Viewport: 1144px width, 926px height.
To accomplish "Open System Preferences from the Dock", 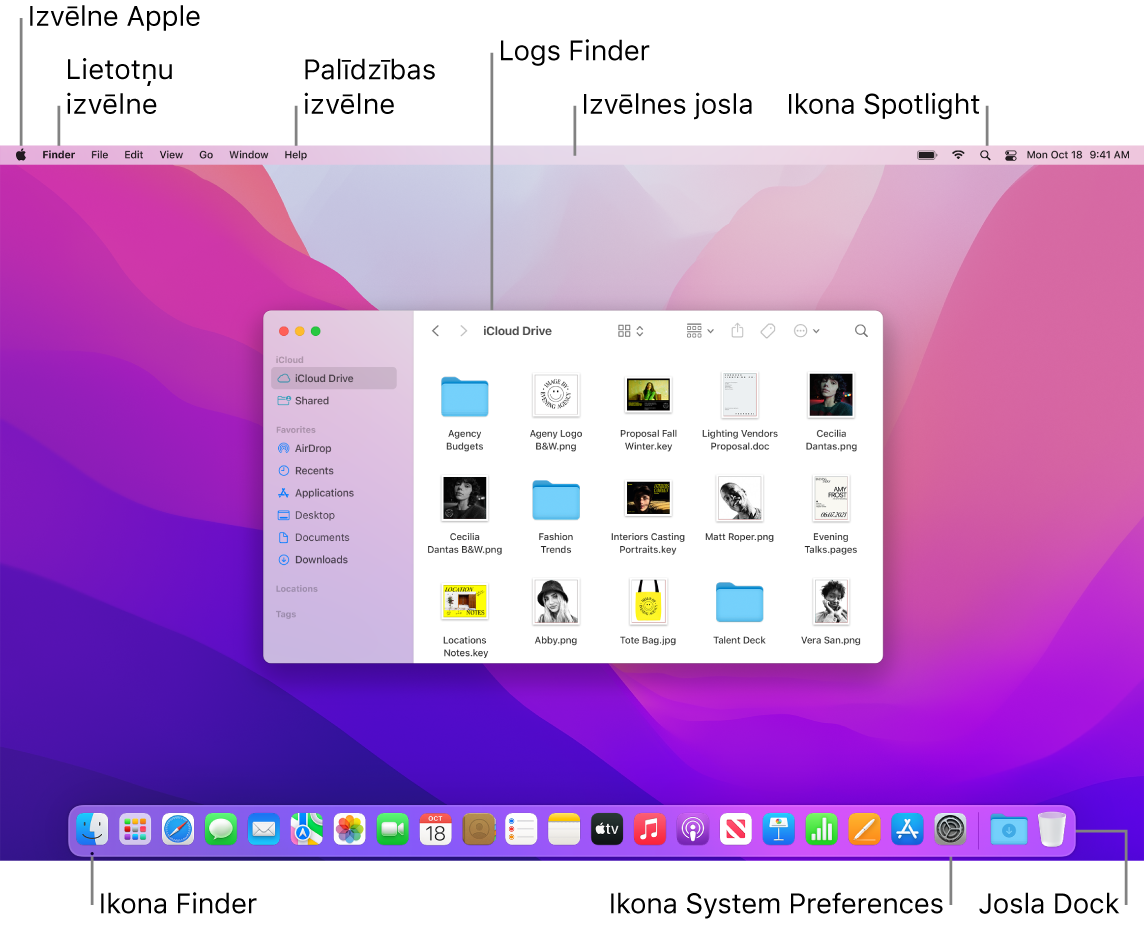I will click(950, 829).
